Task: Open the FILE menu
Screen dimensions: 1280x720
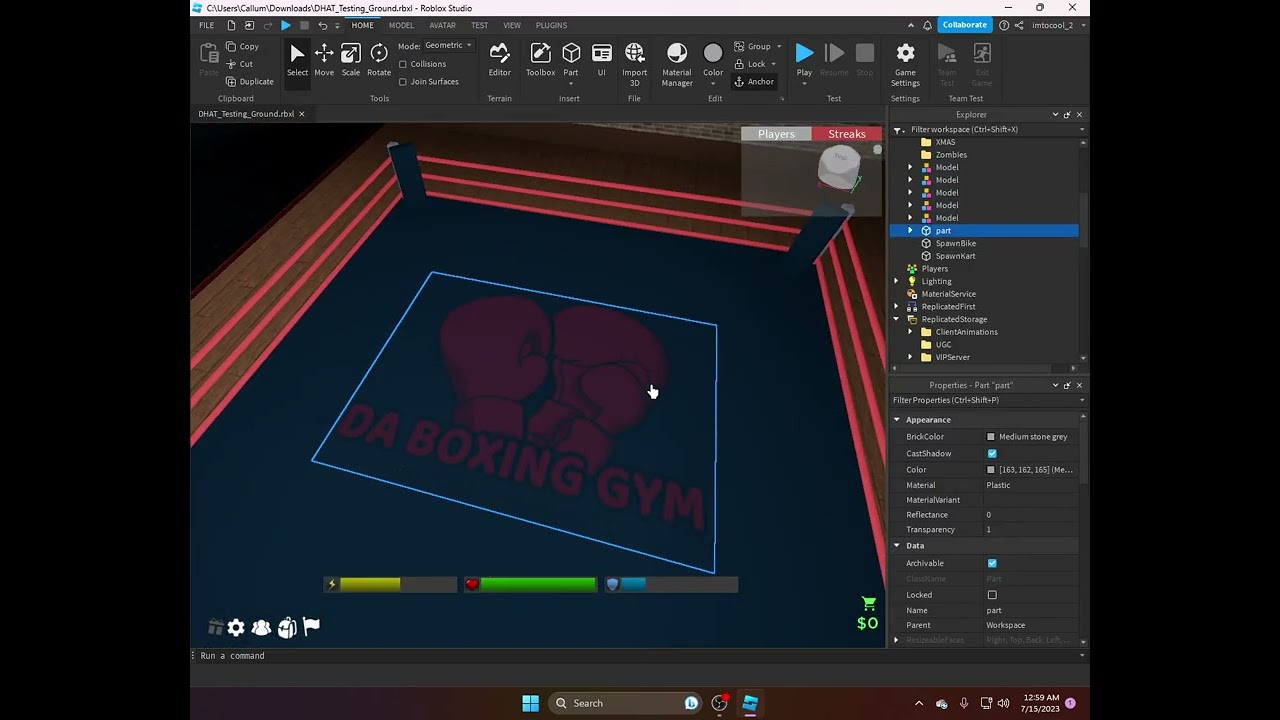Action: [206, 25]
